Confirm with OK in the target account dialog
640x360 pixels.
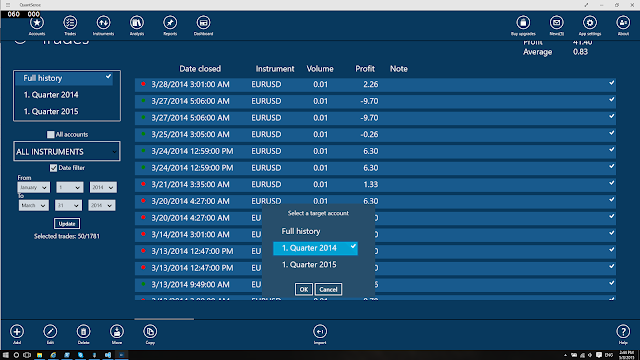pos(304,289)
